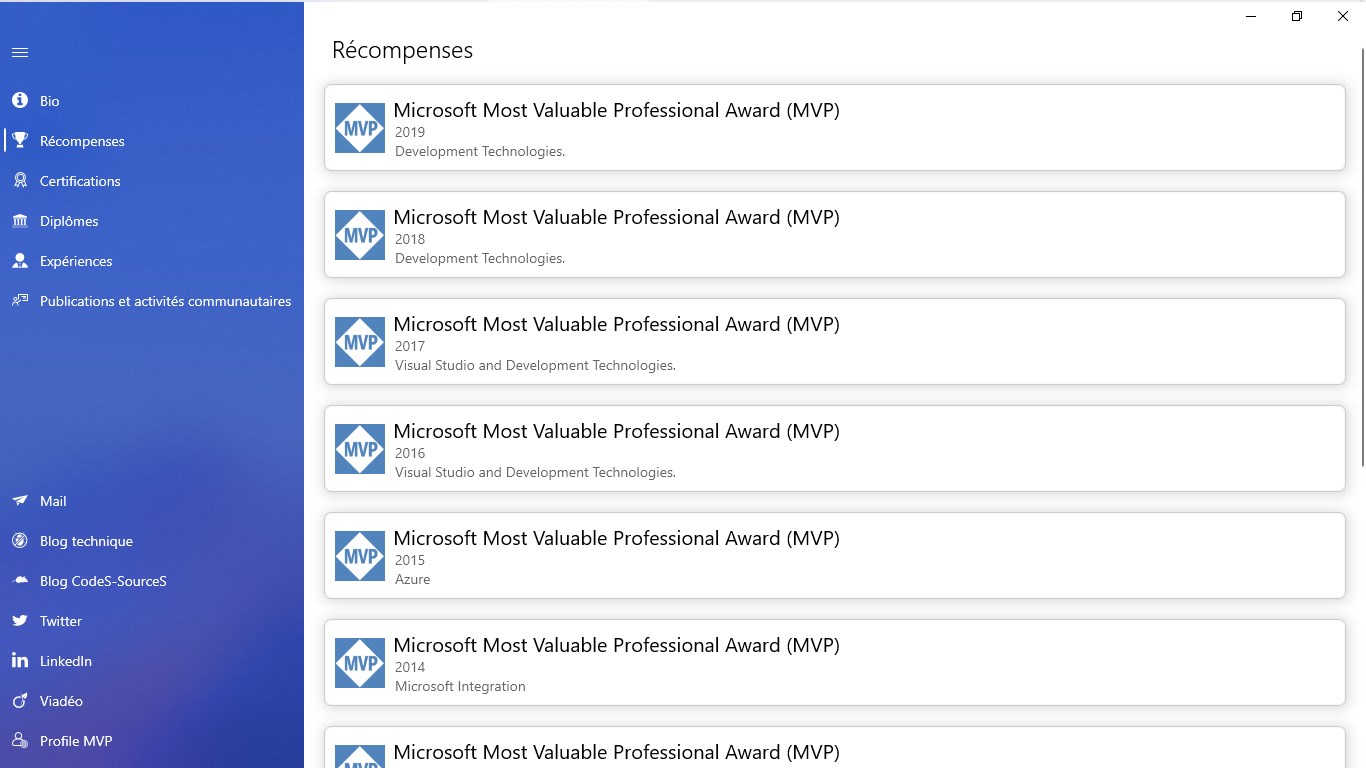Open Profile MVP link

76,741
